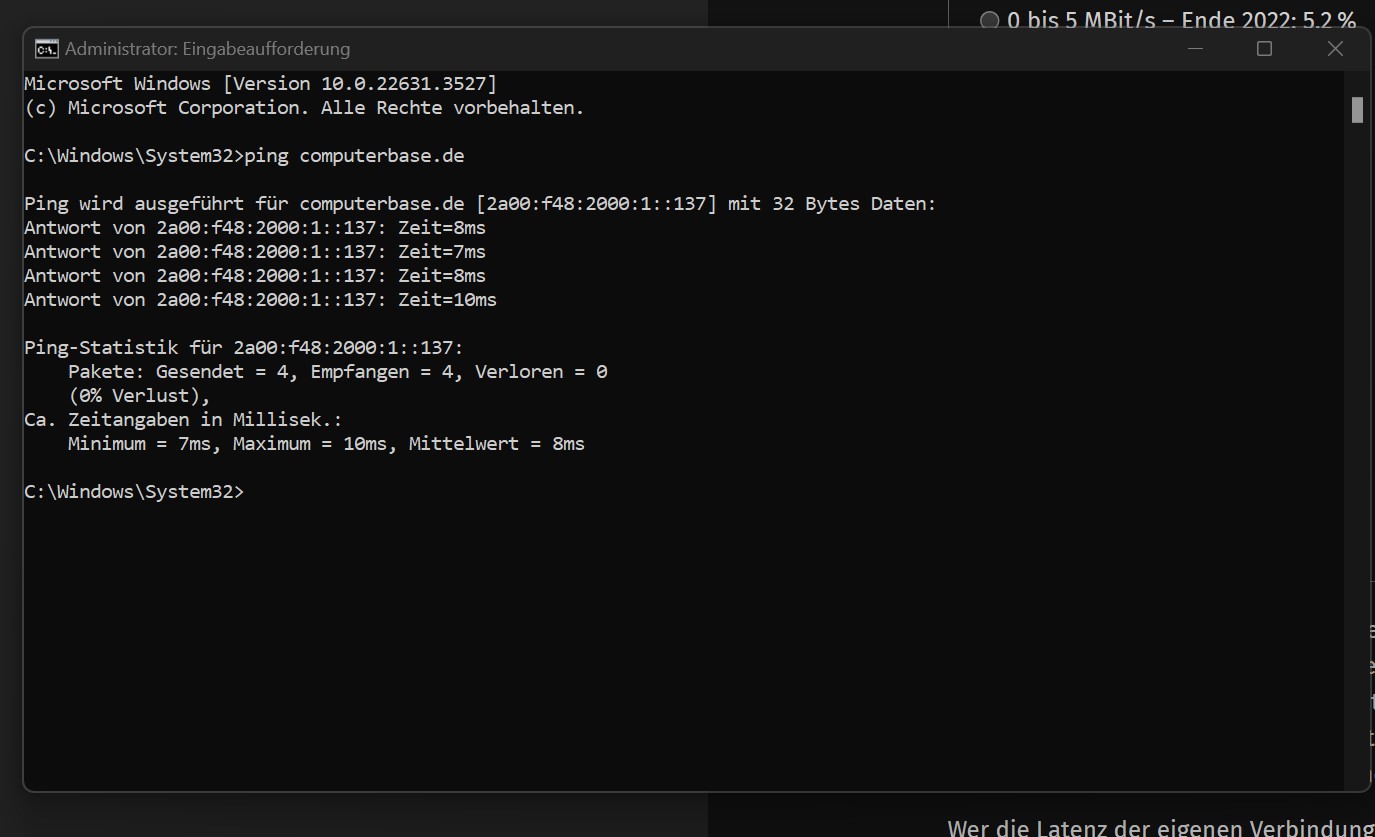
Task: Maximize the Eingabeaufforderung window
Action: tap(1264, 47)
